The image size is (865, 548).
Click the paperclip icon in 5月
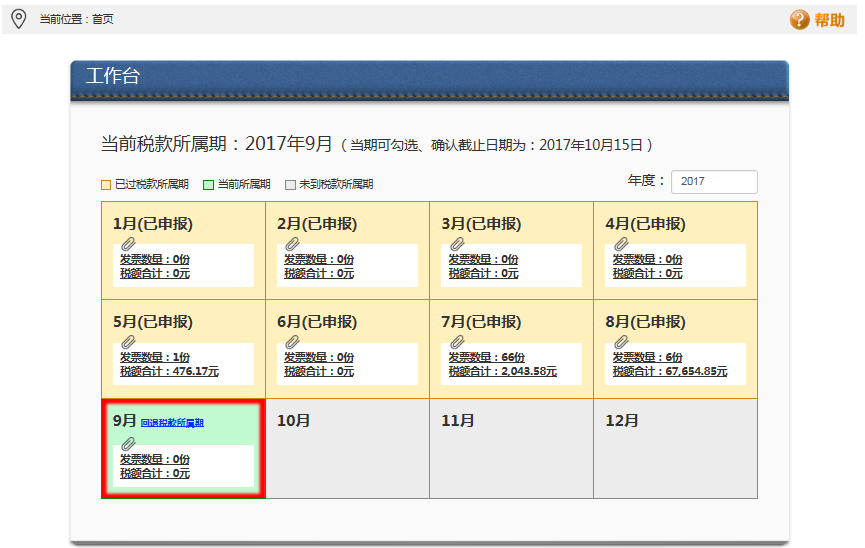pyautogui.click(x=129, y=342)
